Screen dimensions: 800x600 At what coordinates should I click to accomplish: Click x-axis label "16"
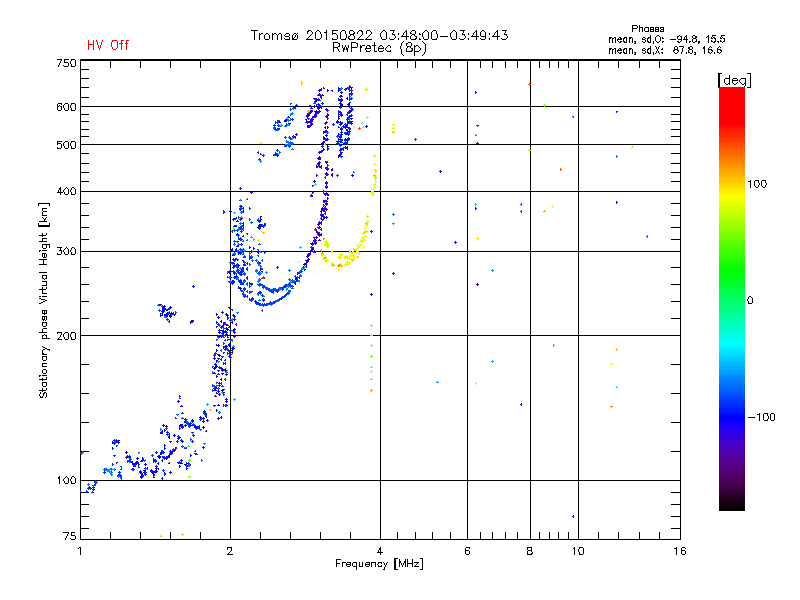680,551
